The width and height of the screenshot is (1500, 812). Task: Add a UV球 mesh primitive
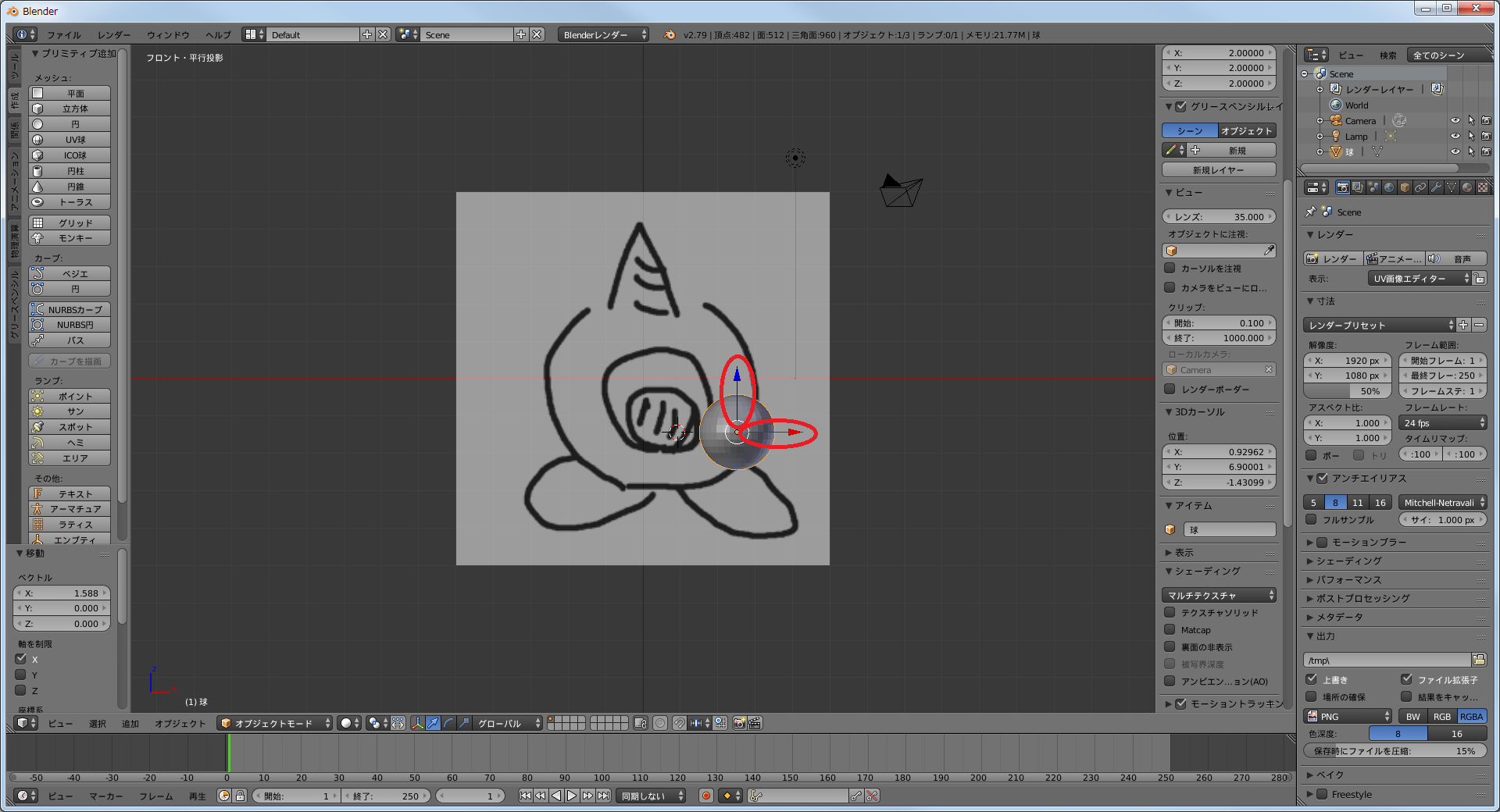point(70,140)
